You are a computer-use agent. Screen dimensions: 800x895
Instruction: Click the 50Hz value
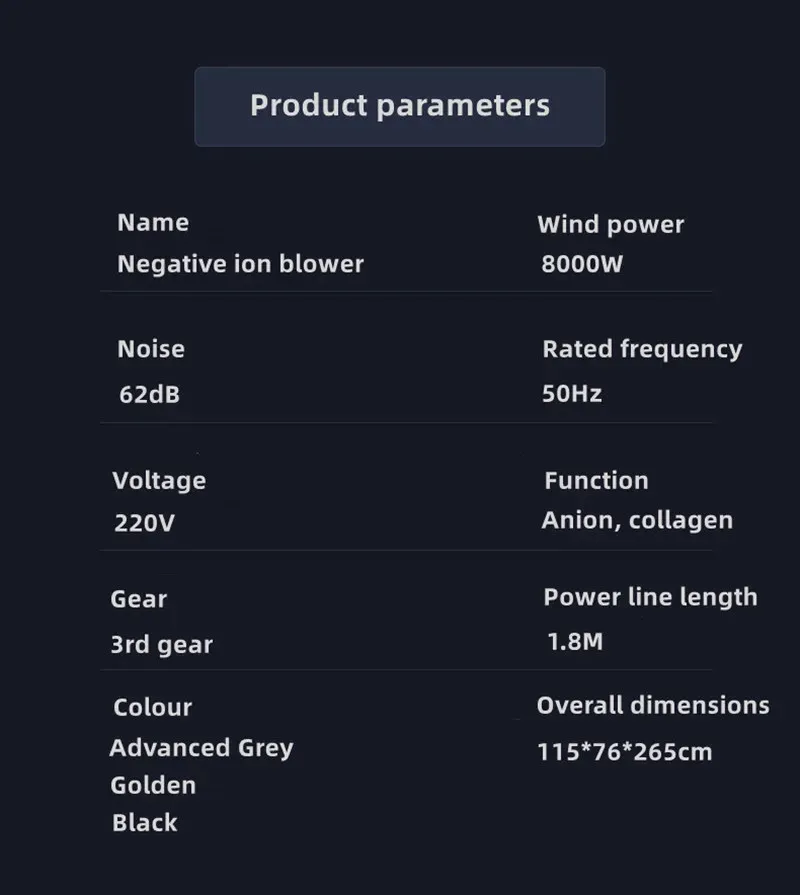pyautogui.click(x=572, y=394)
